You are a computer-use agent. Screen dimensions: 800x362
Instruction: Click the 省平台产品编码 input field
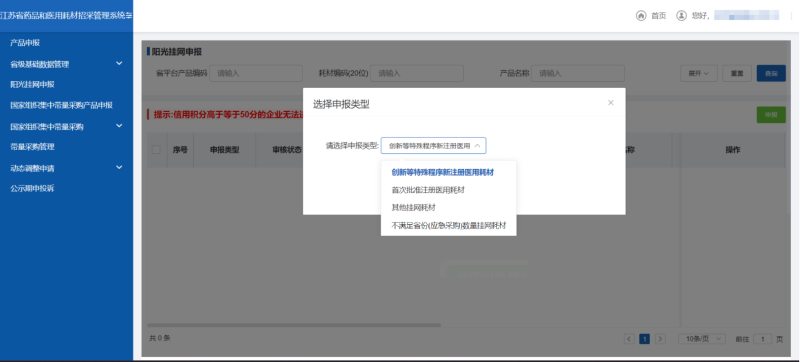pyautogui.click(x=256, y=73)
